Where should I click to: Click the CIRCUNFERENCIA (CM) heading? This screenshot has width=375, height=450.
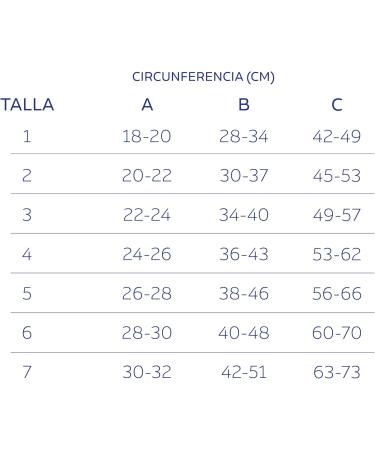[x=203, y=77]
